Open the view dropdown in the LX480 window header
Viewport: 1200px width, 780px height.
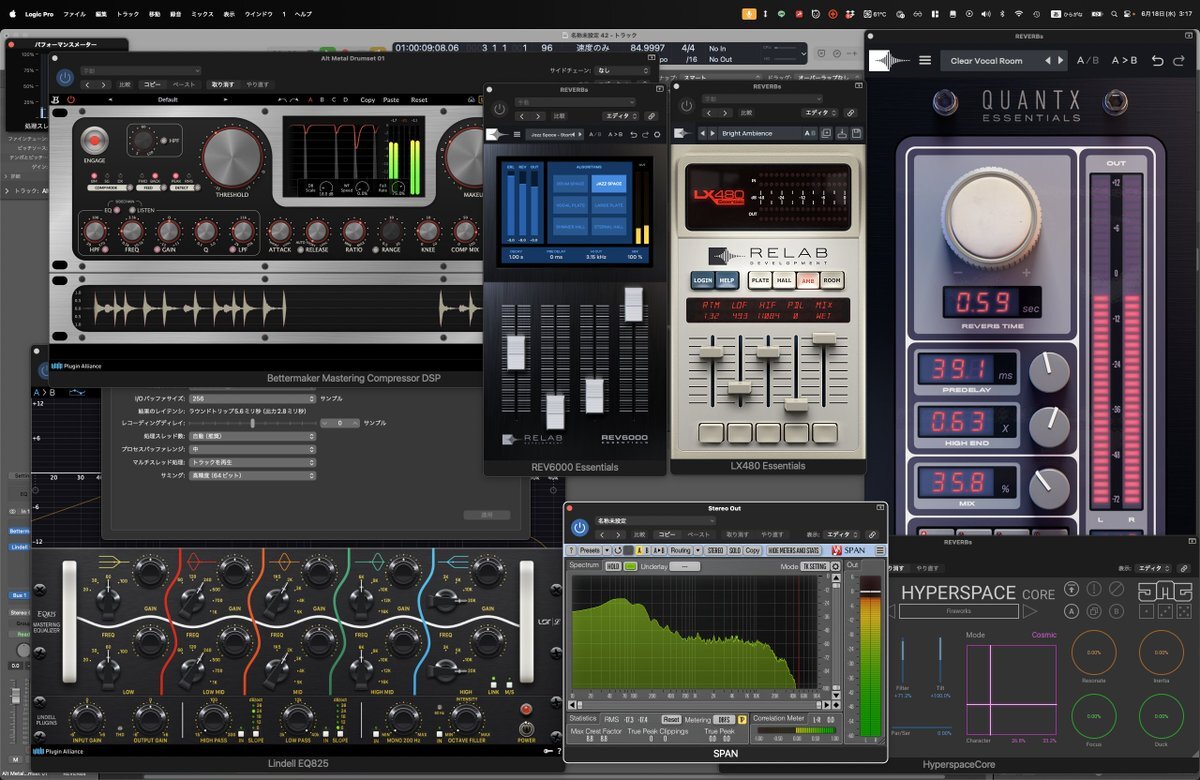pos(819,114)
